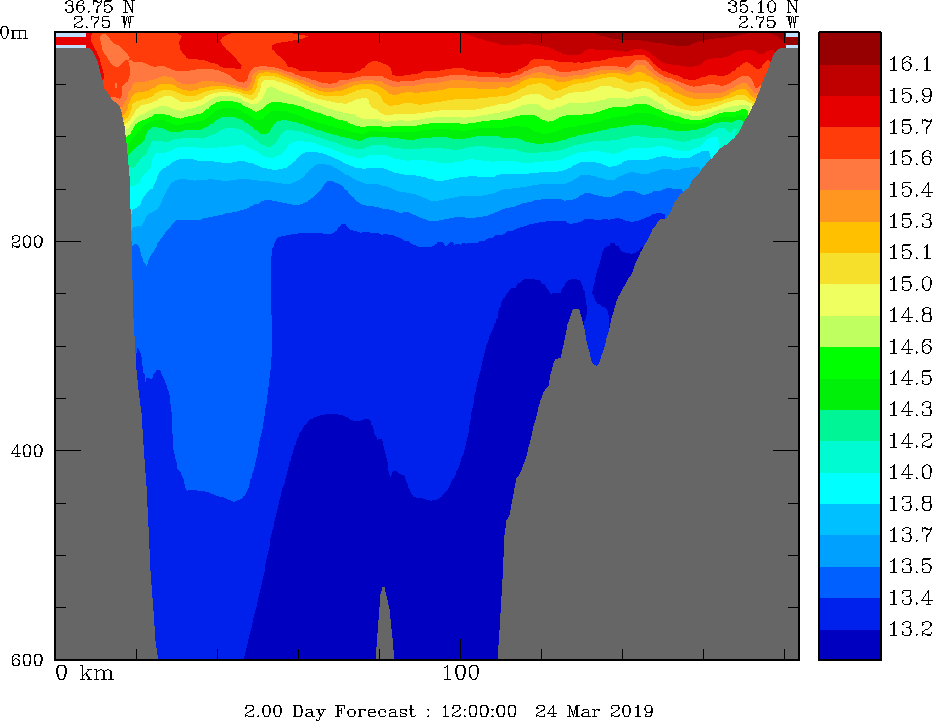Select the pale yellow colorbar swatch between 15.0 and 14.8
The width and height of the screenshot is (933, 721).
click(x=849, y=300)
